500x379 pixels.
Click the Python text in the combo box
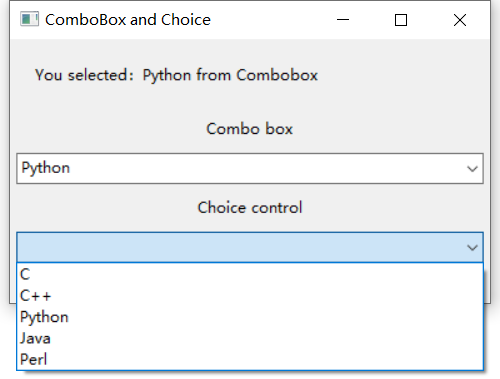click(x=46, y=168)
